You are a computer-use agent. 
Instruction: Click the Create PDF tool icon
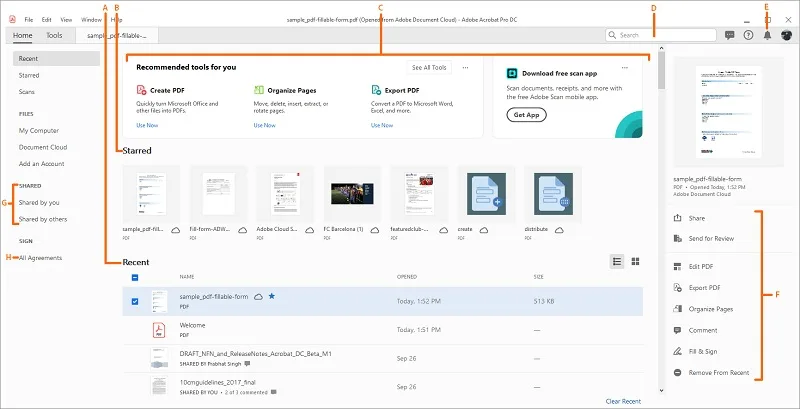(x=141, y=90)
